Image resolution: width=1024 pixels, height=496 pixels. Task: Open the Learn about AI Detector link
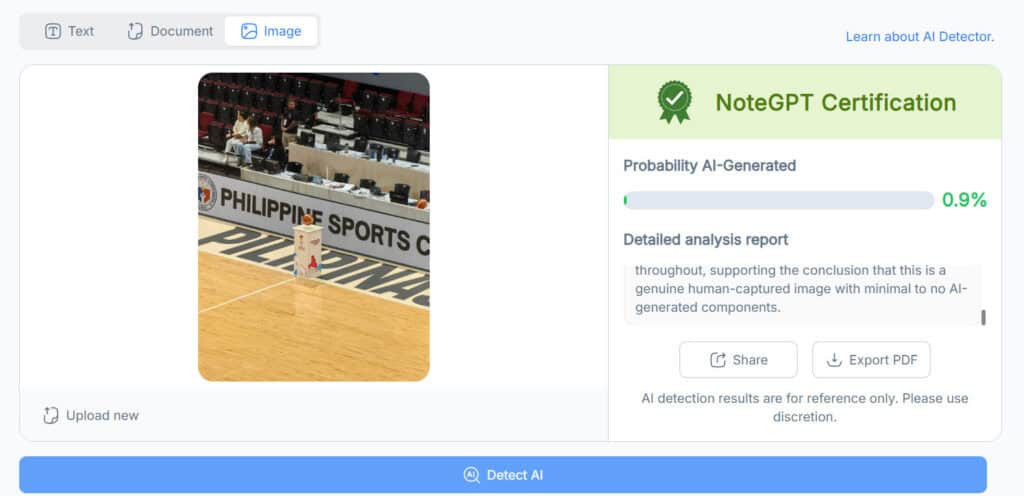click(920, 37)
